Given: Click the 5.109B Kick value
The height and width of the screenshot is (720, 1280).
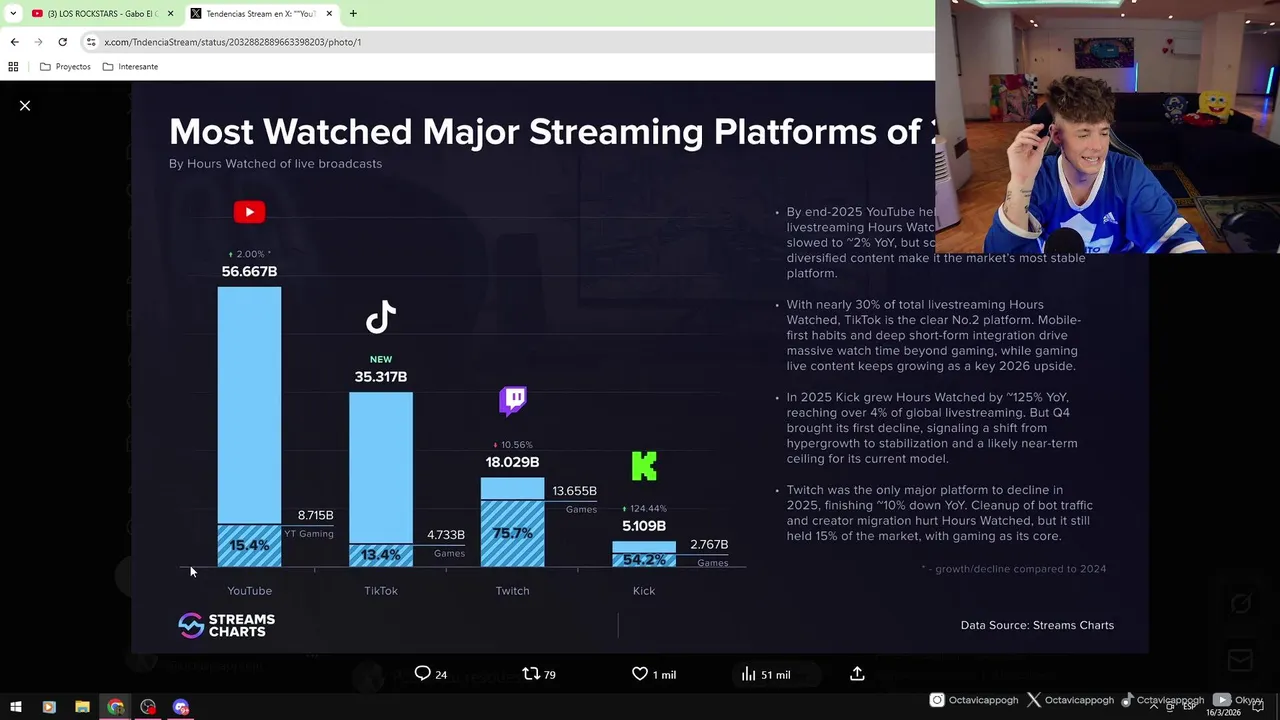Looking at the screenshot, I should pyautogui.click(x=644, y=526).
